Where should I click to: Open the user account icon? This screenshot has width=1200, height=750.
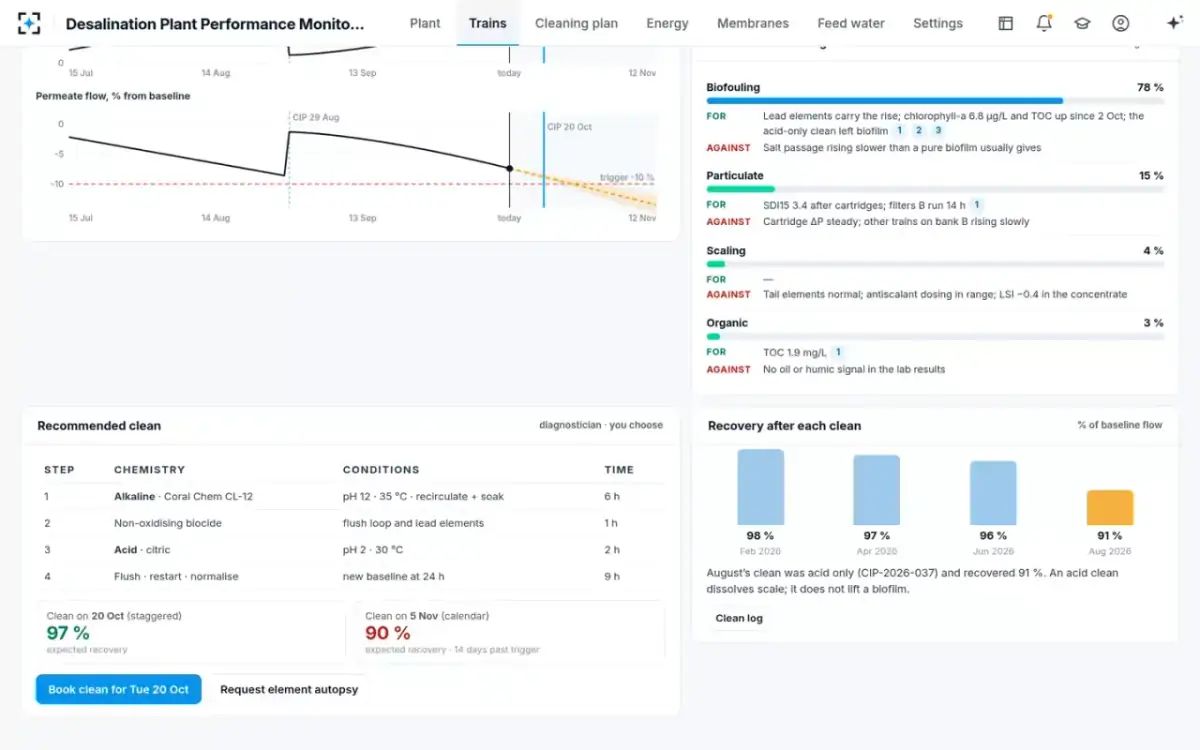(1121, 23)
